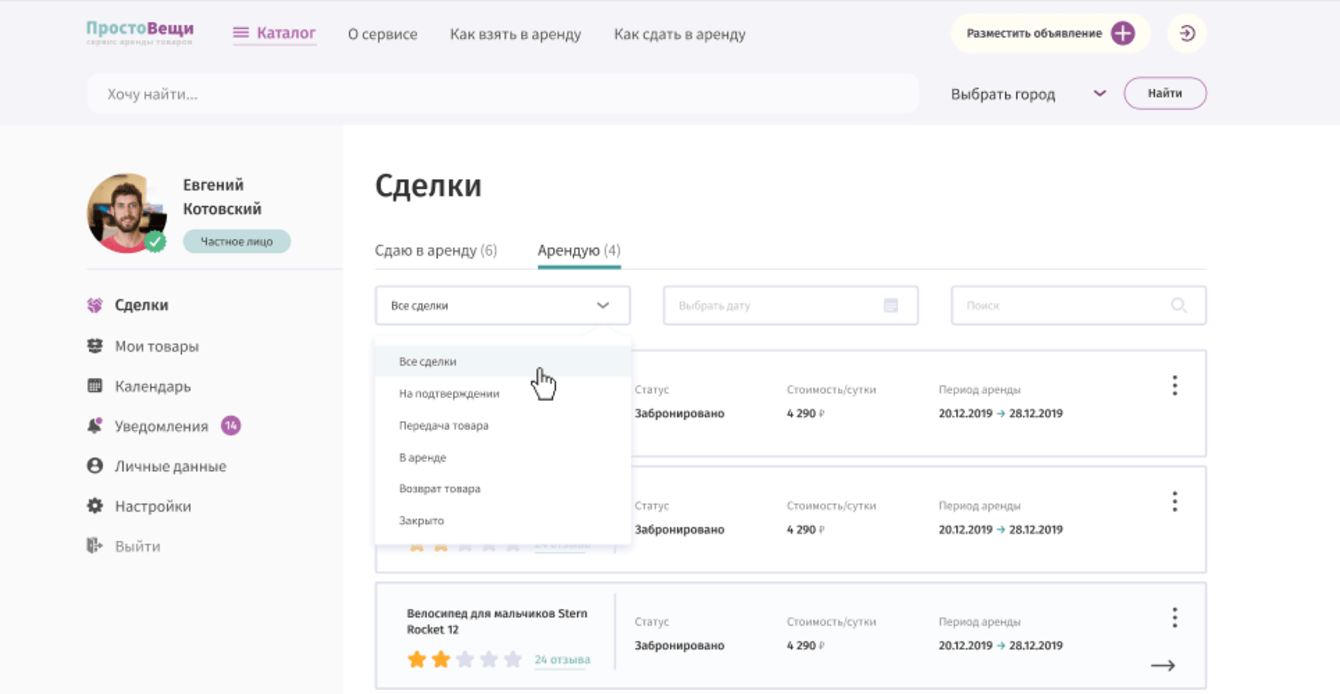Click the green verified checkmark on avatar
This screenshot has height=694, width=1340.
(x=155, y=241)
